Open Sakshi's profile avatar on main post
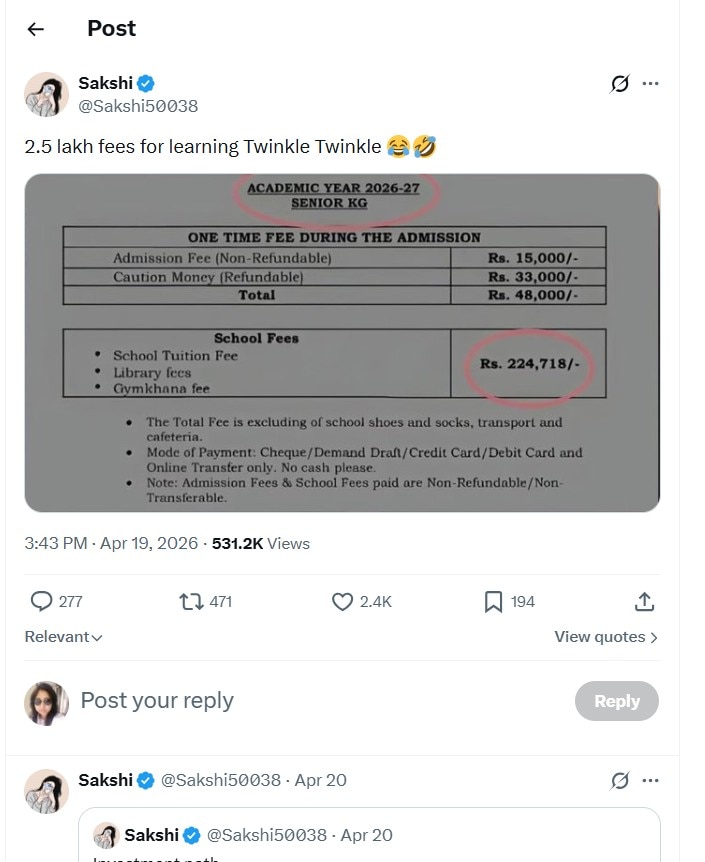This screenshot has width=705, height=862. tap(46, 95)
